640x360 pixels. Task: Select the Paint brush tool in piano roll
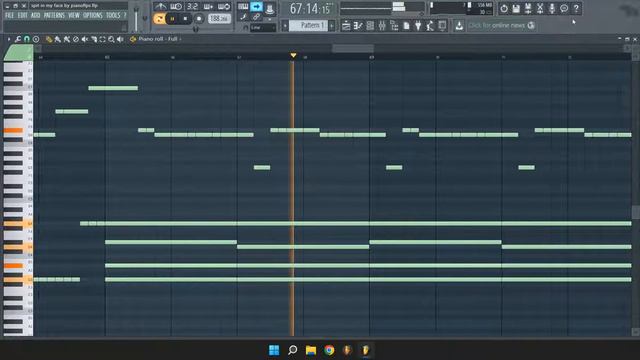click(x=58, y=39)
